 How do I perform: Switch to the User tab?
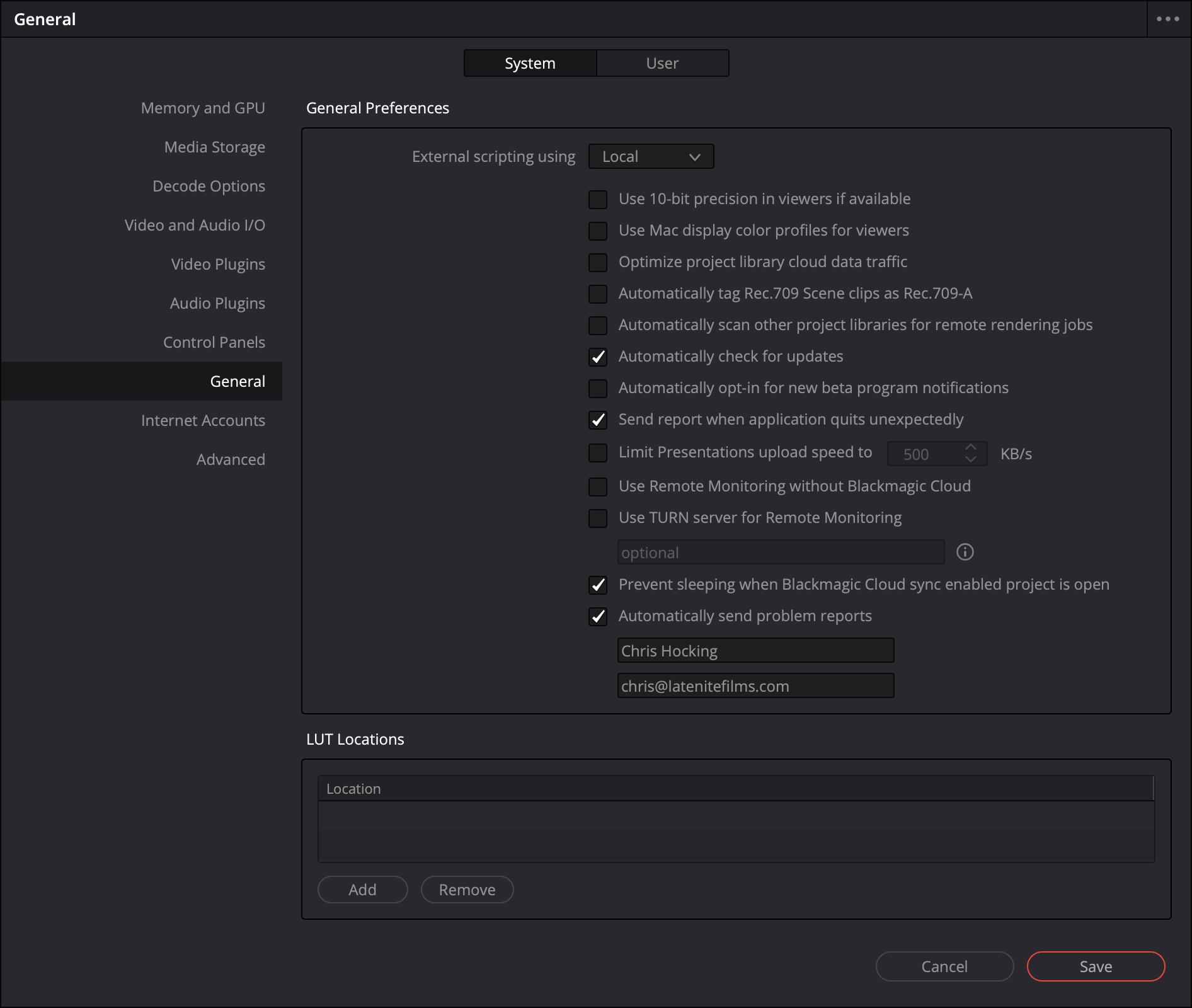click(662, 64)
